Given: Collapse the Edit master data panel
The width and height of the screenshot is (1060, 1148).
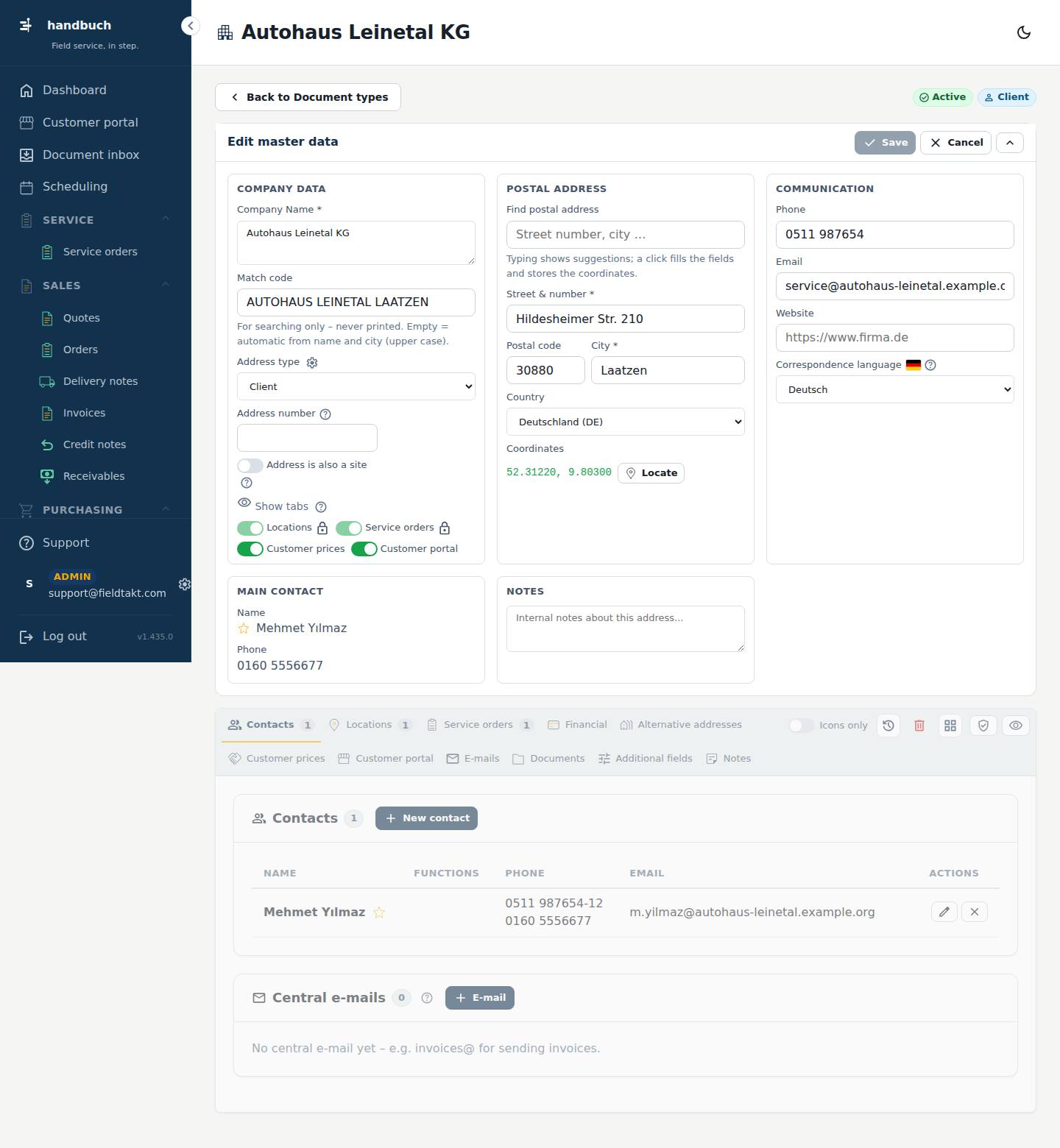Looking at the screenshot, I should [1010, 143].
